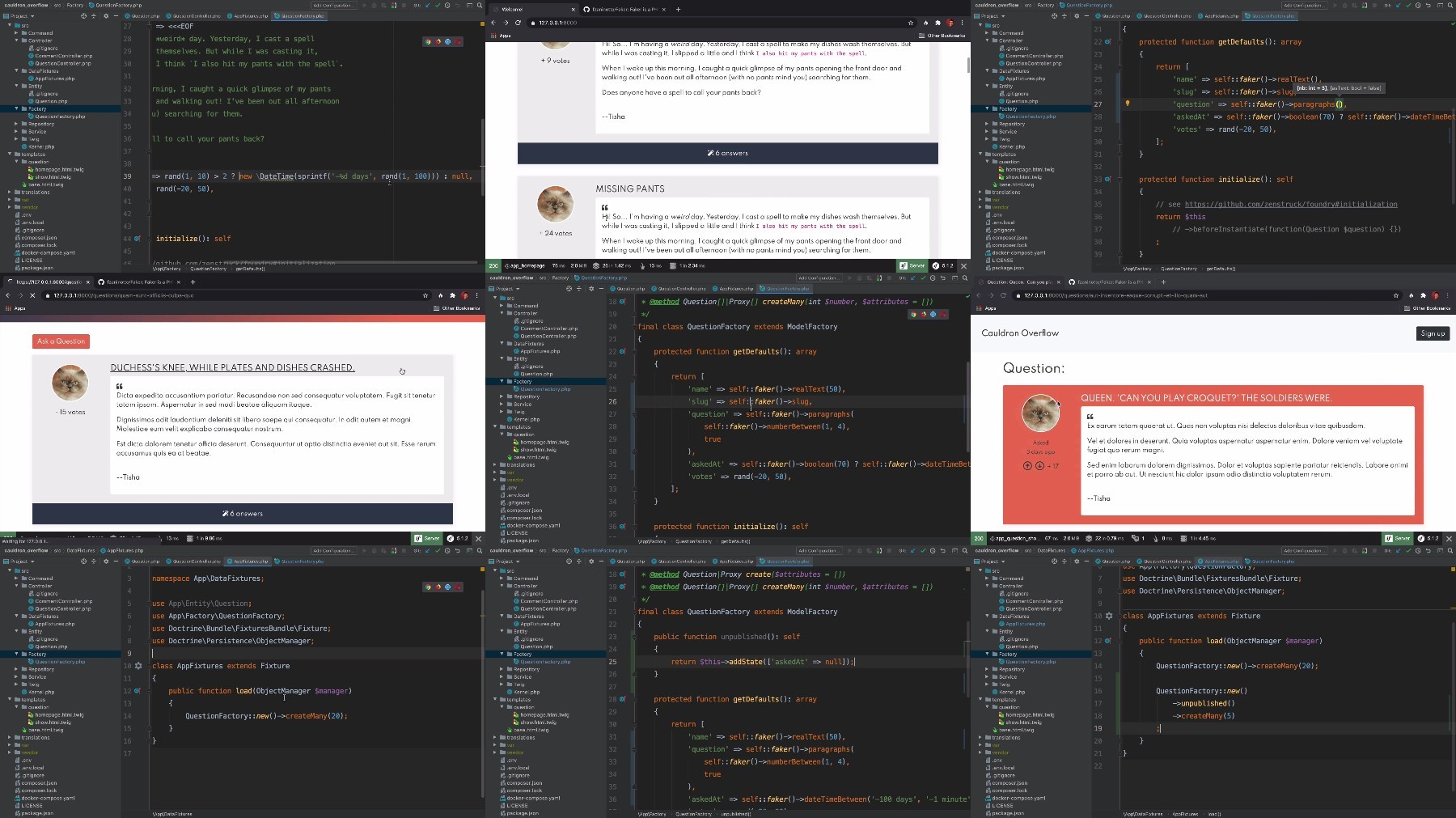Open the github.com/zenstruck/foundry link in code comment

(x=1291, y=205)
